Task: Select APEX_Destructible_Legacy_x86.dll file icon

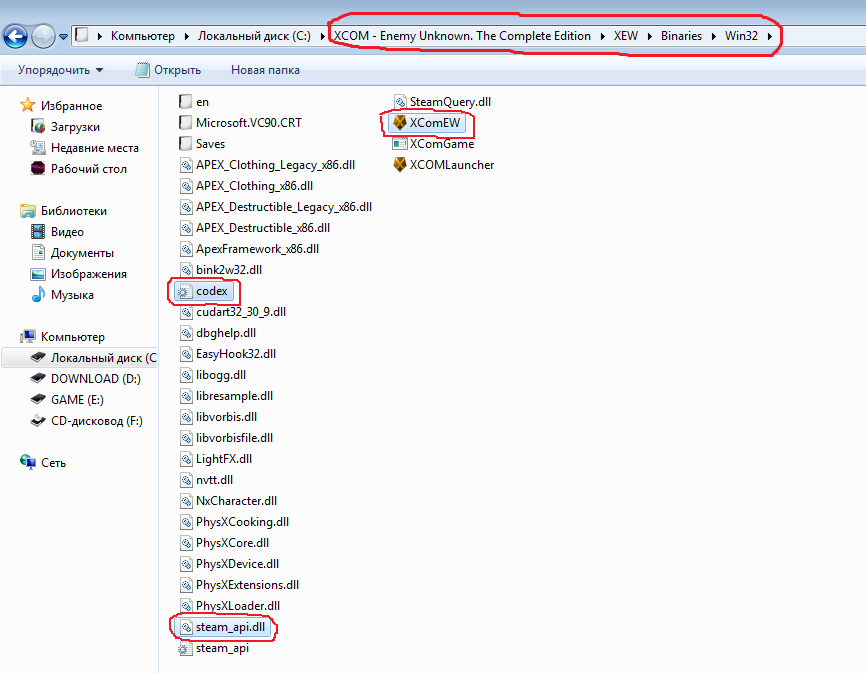Action: click(x=186, y=207)
